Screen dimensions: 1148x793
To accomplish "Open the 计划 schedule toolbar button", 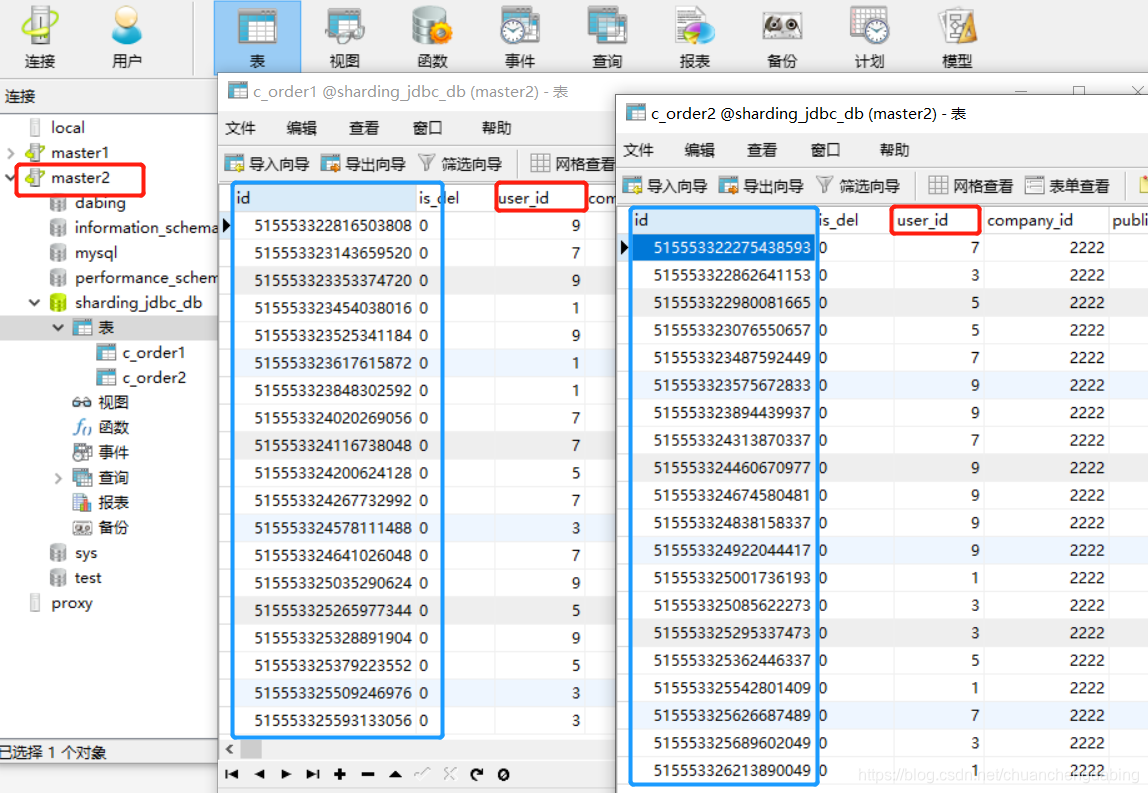I will point(869,37).
